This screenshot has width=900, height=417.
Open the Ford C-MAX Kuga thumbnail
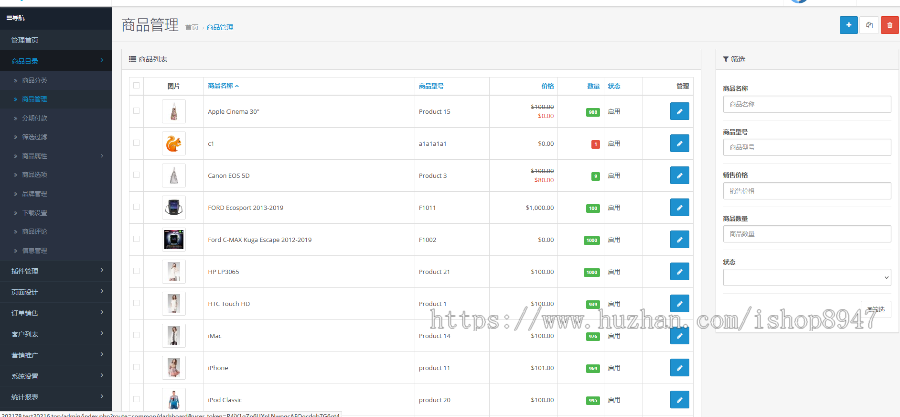[173, 239]
